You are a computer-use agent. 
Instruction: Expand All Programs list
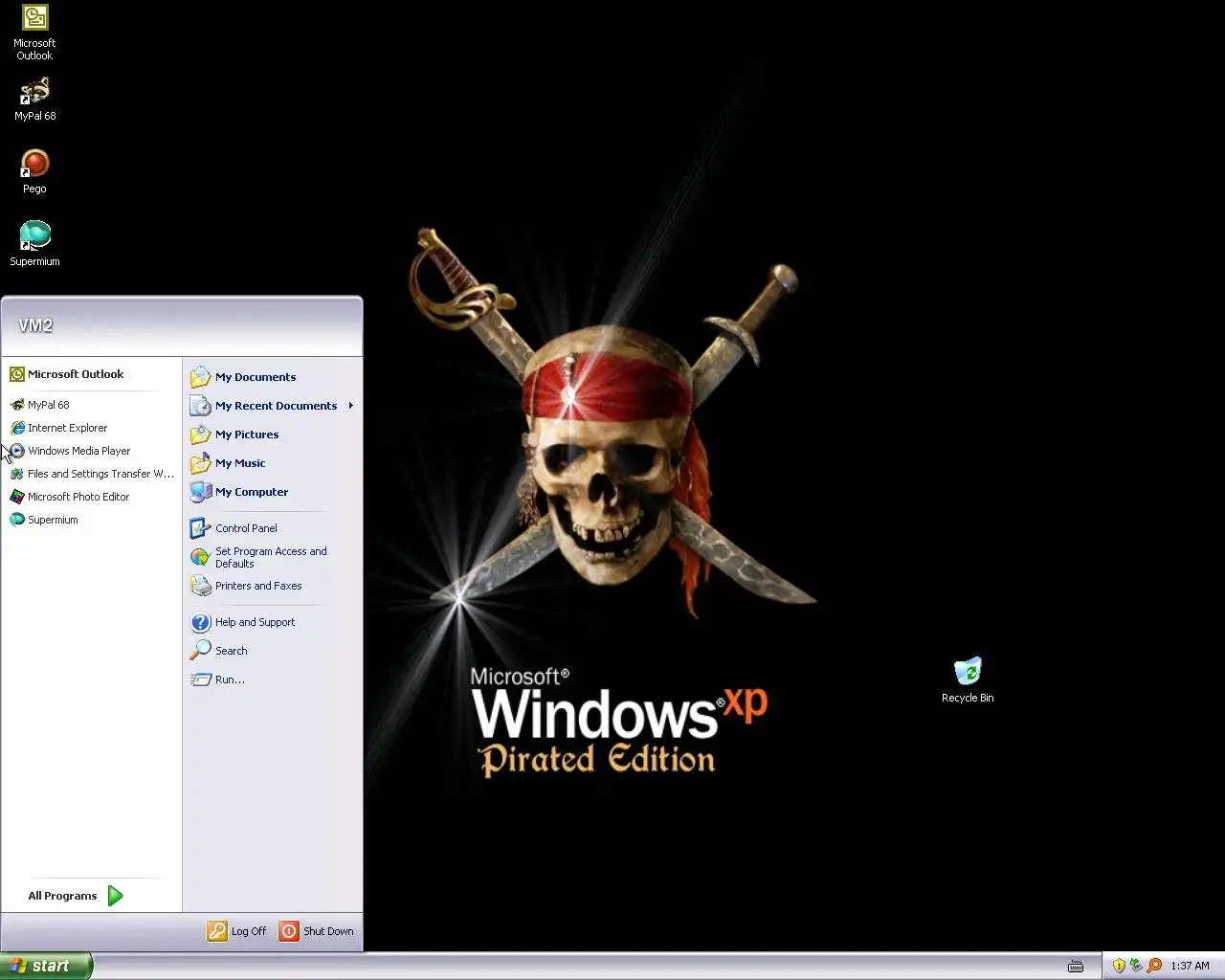click(77, 896)
